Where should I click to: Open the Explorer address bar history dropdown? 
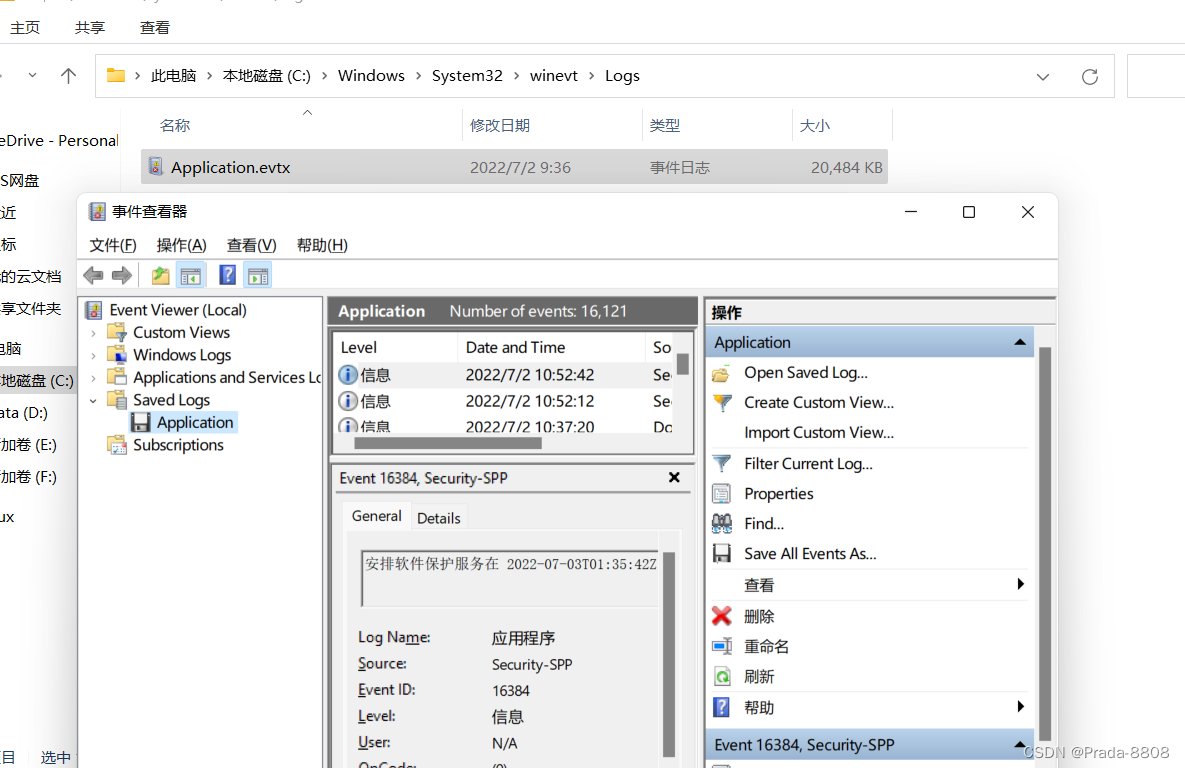(x=1043, y=76)
